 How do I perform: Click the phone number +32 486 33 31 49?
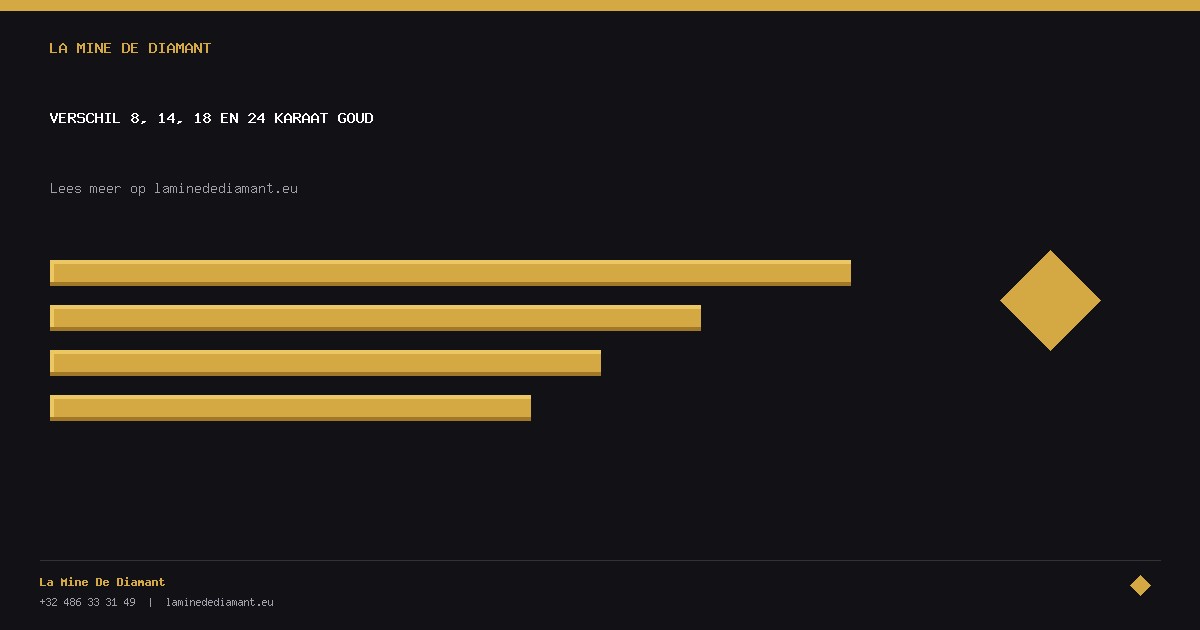click(x=87, y=602)
